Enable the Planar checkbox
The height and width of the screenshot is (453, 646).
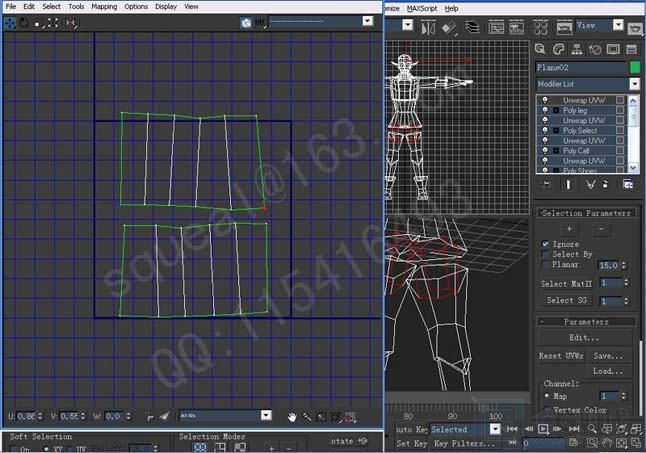(x=545, y=264)
